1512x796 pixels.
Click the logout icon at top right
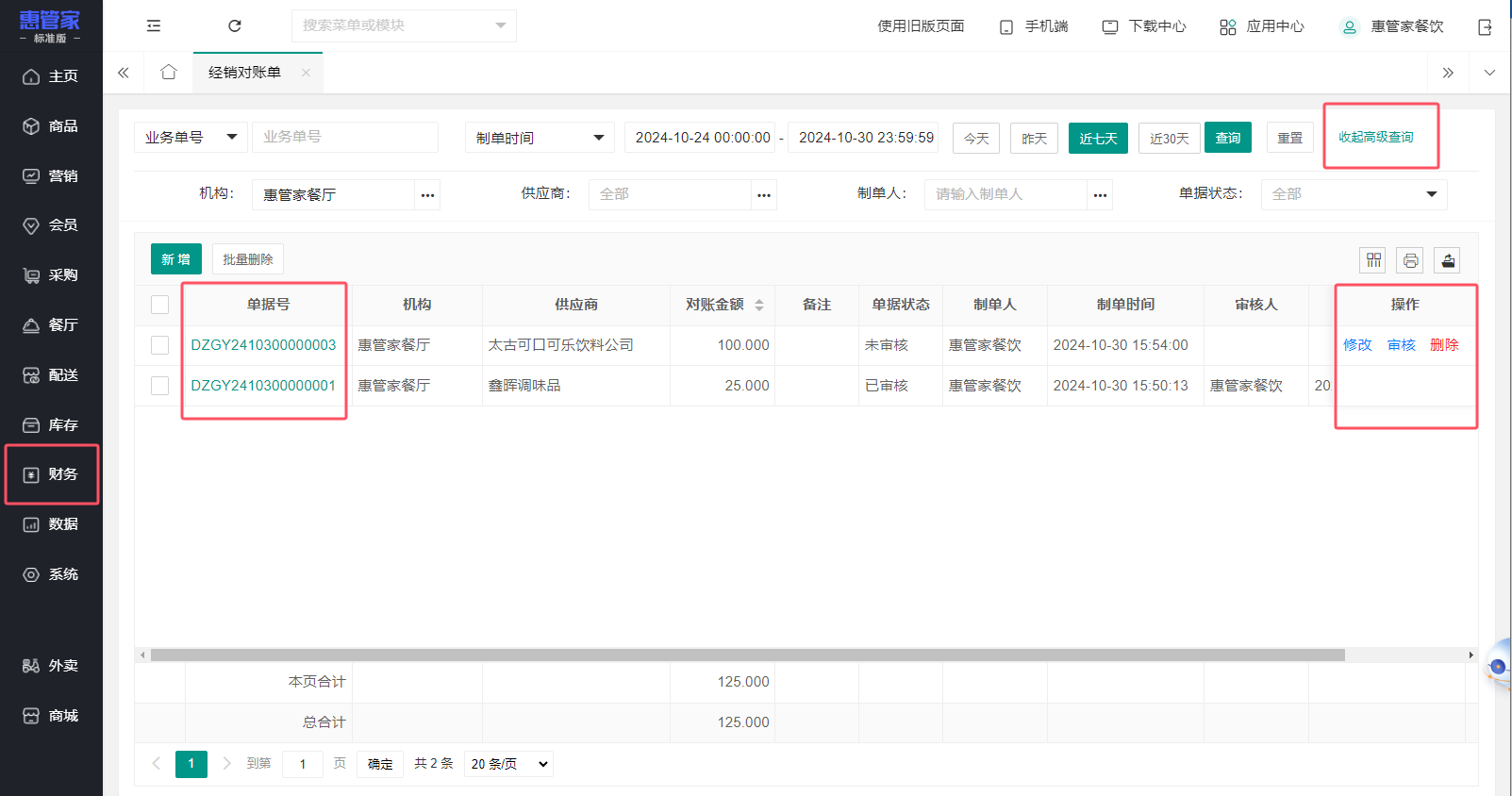(1485, 27)
